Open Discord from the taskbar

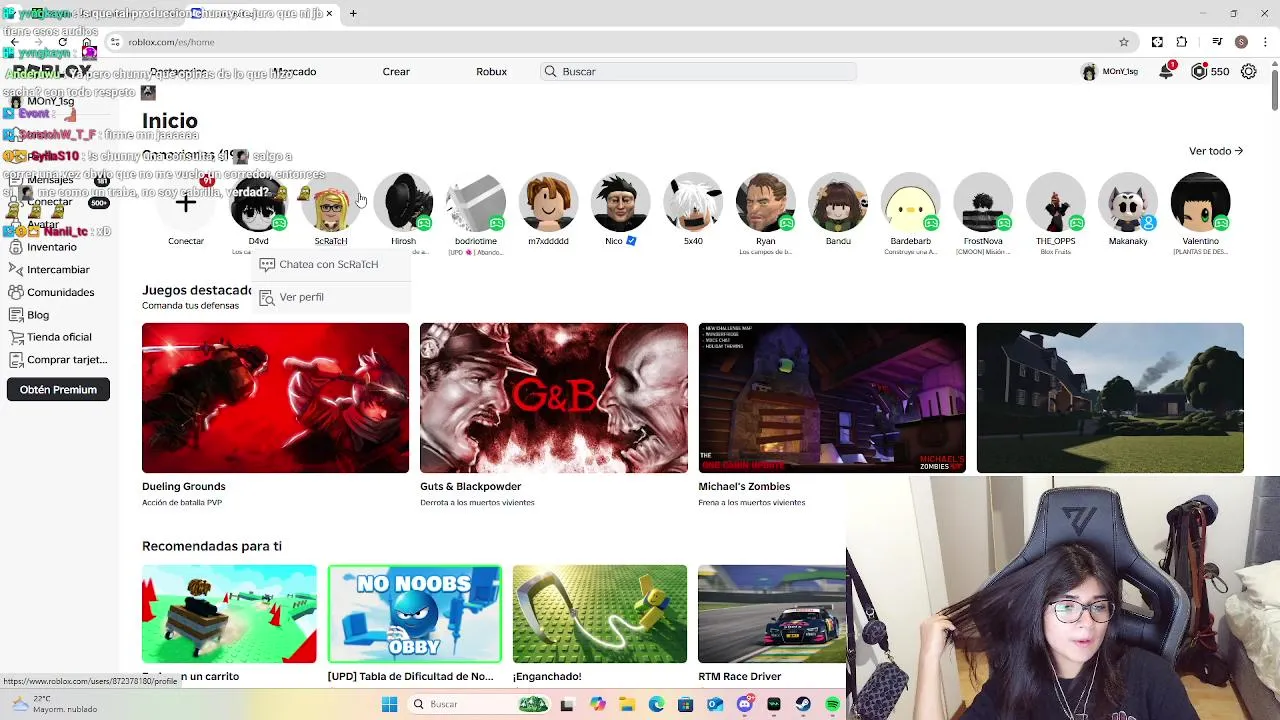[744, 704]
